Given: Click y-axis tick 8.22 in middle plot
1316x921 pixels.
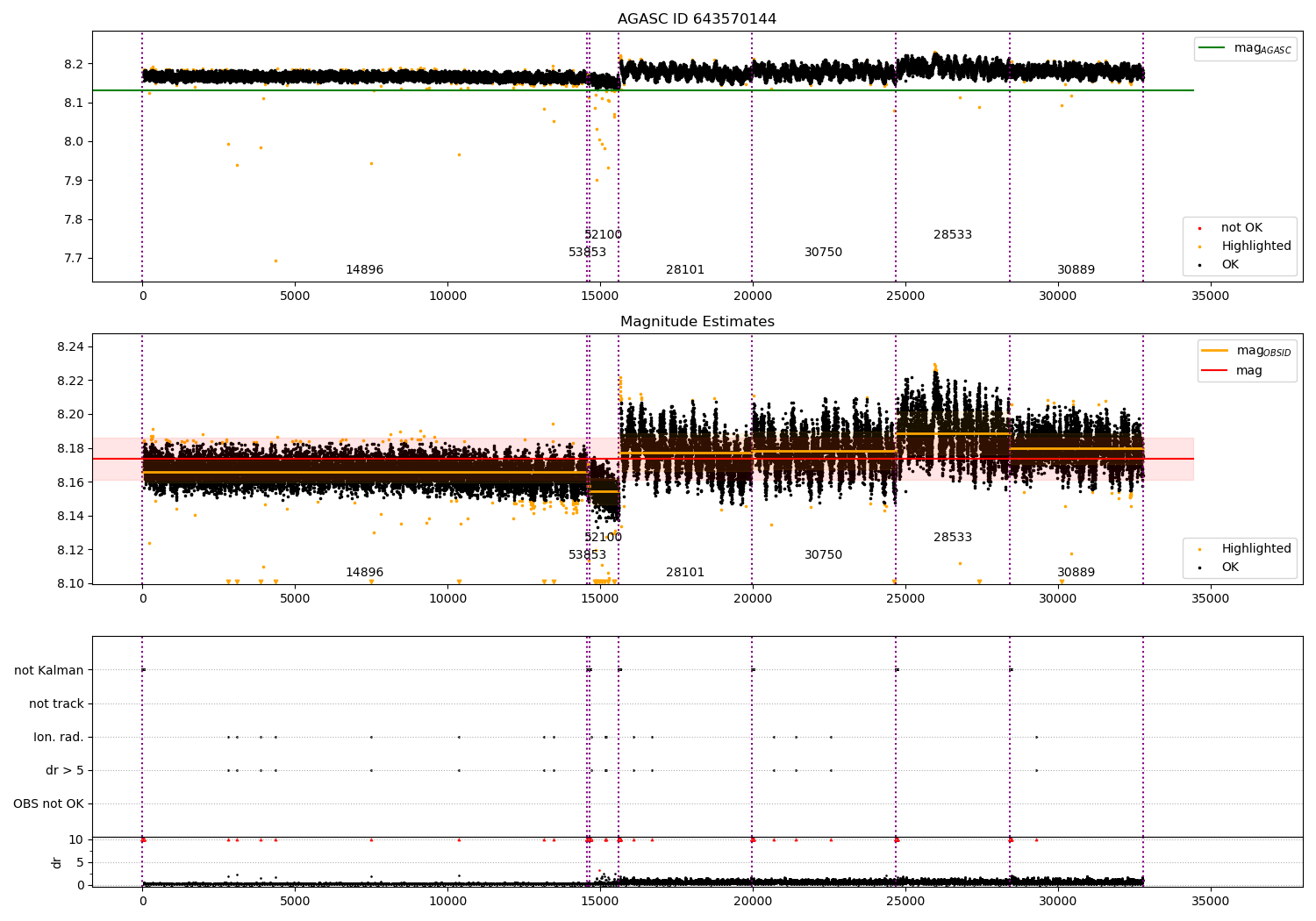Looking at the screenshot, I should pos(70,381).
